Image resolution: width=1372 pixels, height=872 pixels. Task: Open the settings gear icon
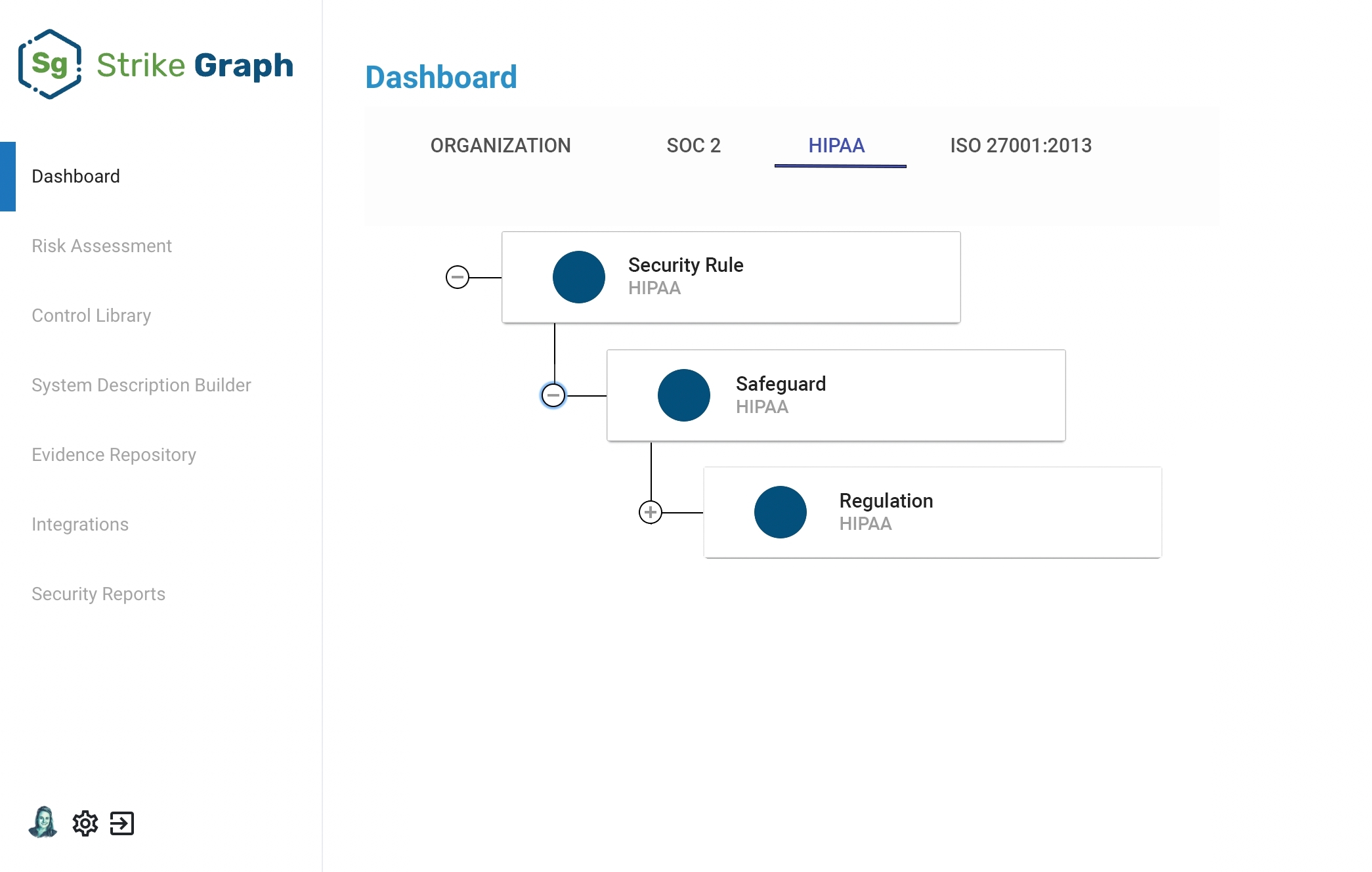coord(85,823)
